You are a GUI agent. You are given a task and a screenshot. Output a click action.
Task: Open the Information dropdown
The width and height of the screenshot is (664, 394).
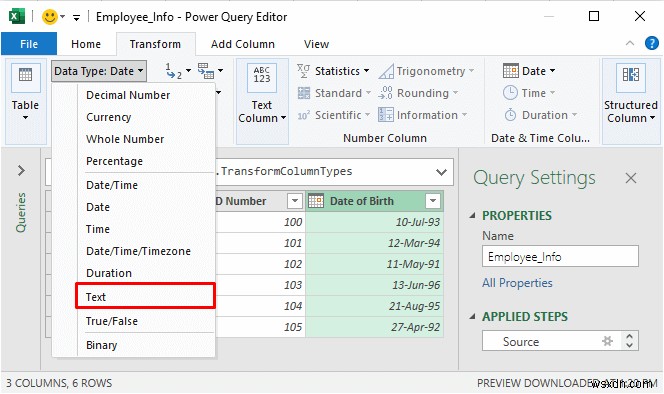tap(423, 115)
